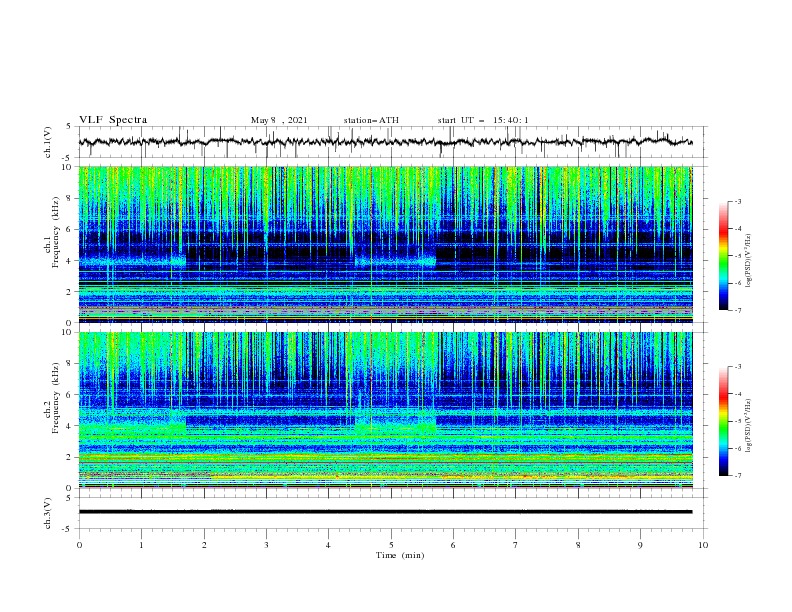Screen dimensions: 792x612
Task: Click the "ch.3(V)" axis label
Action: point(48,514)
